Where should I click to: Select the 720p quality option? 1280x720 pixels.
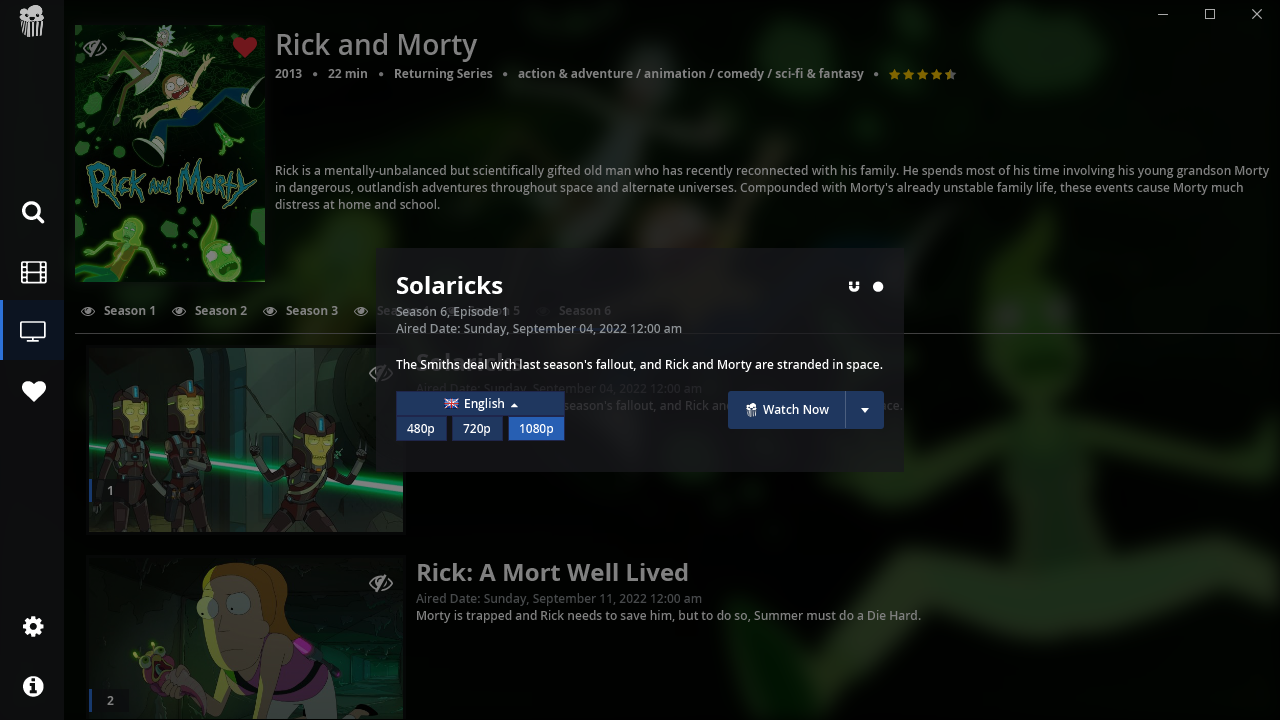[x=477, y=429]
